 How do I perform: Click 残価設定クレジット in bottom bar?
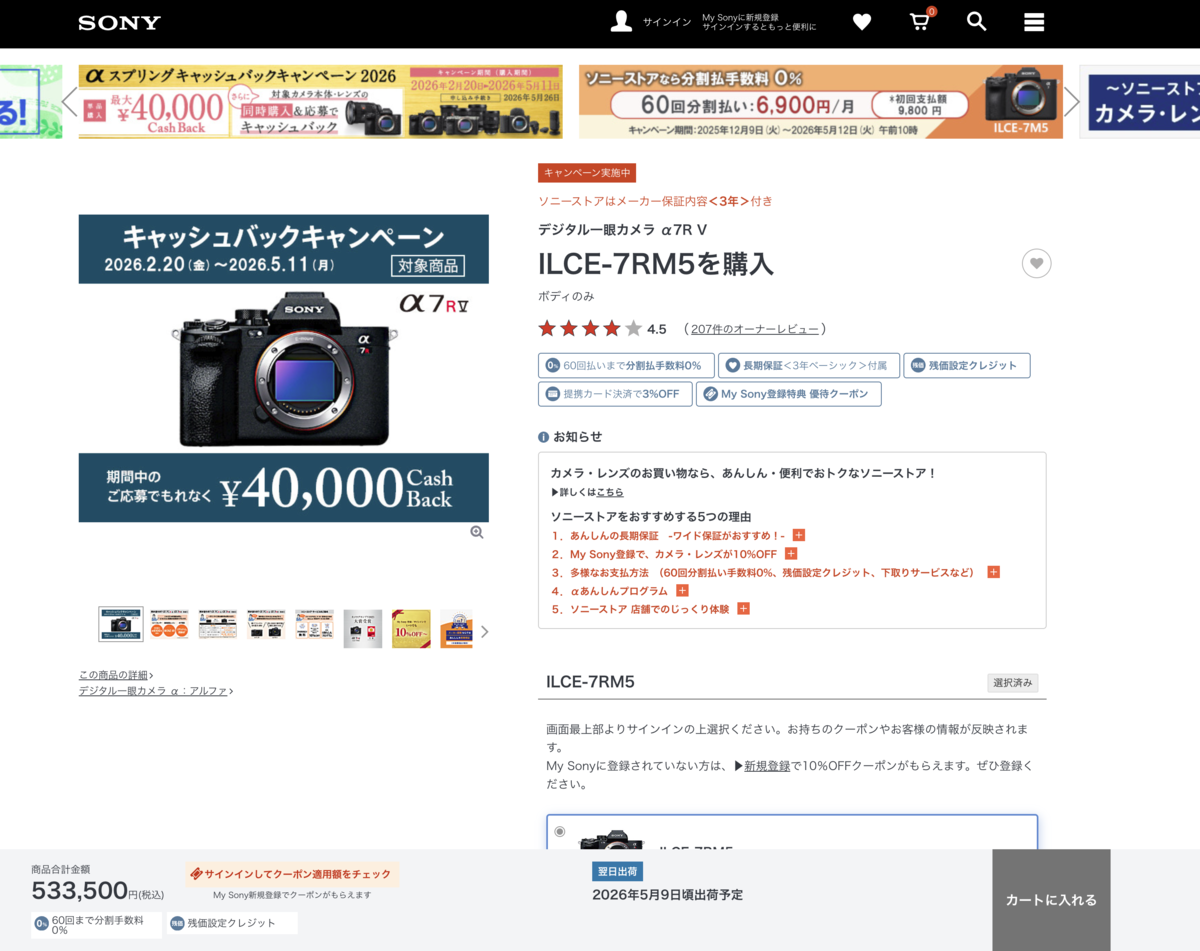232,923
